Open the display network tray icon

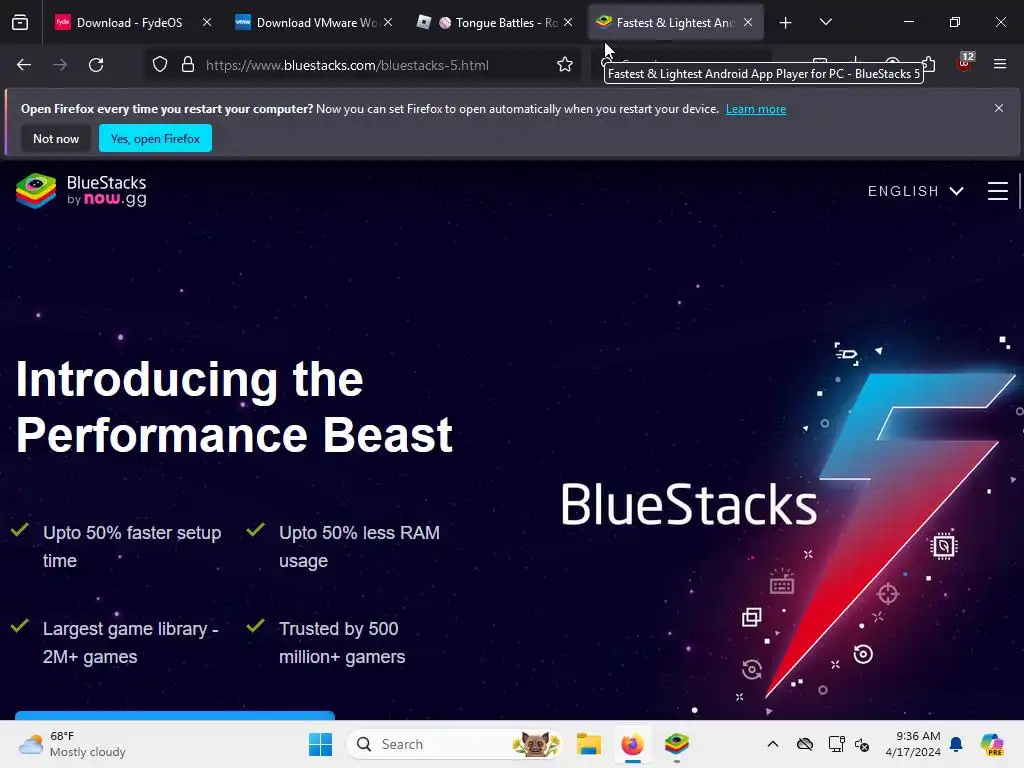836,744
